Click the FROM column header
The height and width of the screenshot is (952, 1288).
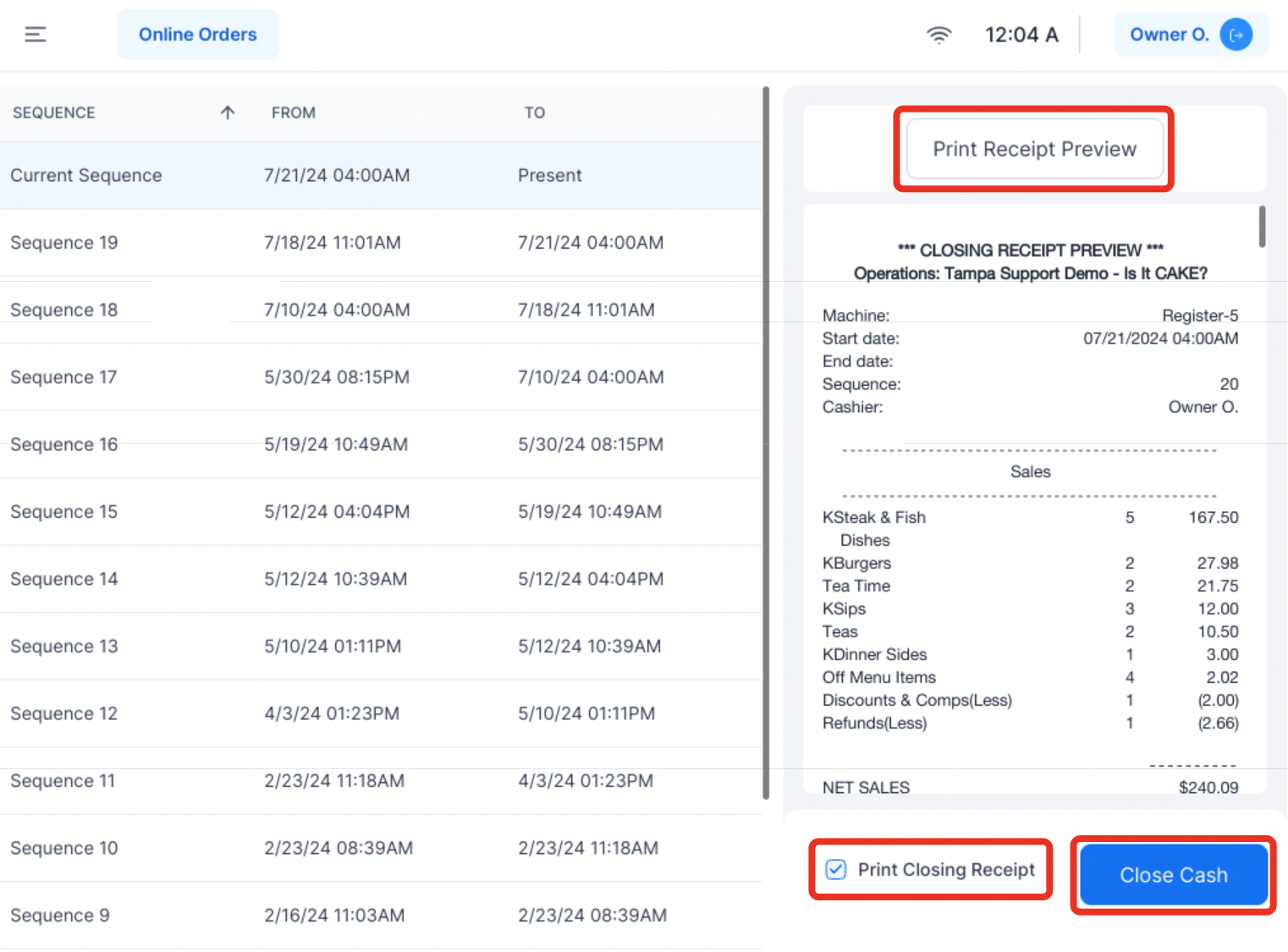click(294, 113)
